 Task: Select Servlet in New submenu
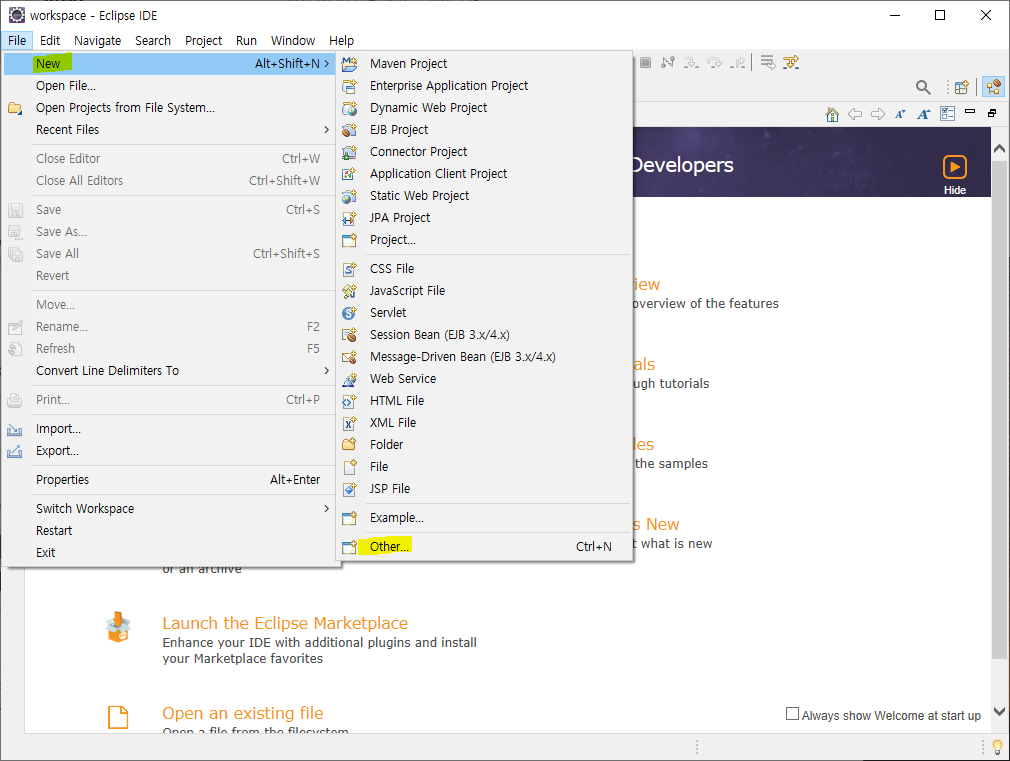pyautogui.click(x=484, y=313)
